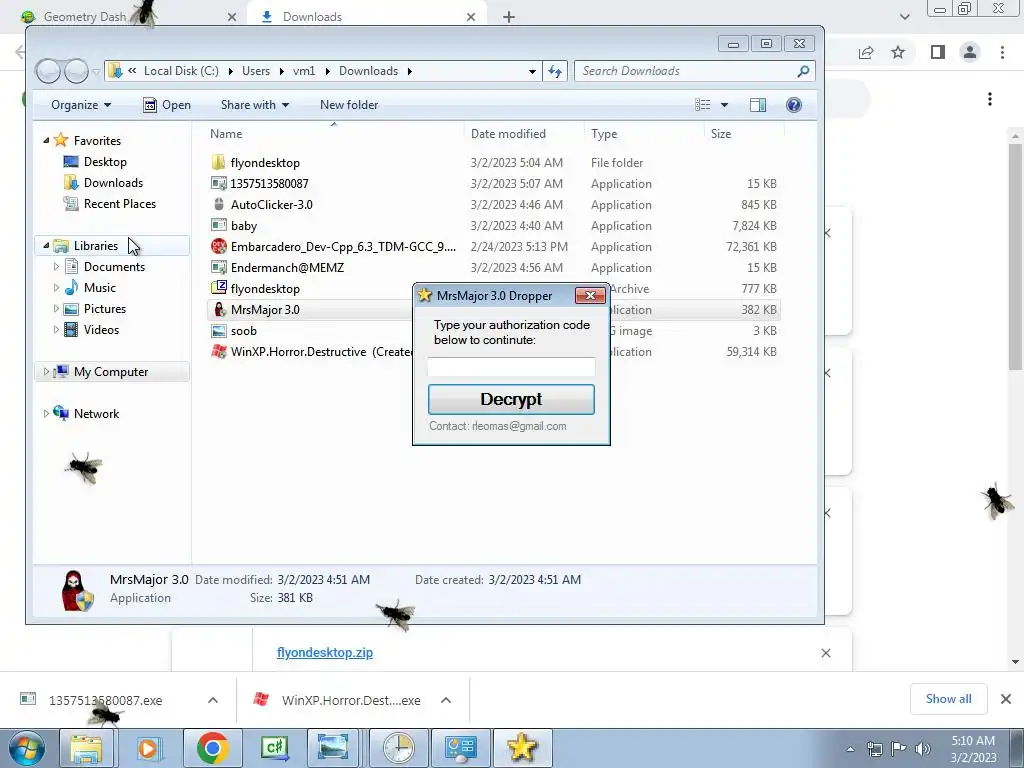Expand My Computer in navigation pane
Image resolution: width=1024 pixels, height=768 pixels.
(x=46, y=372)
